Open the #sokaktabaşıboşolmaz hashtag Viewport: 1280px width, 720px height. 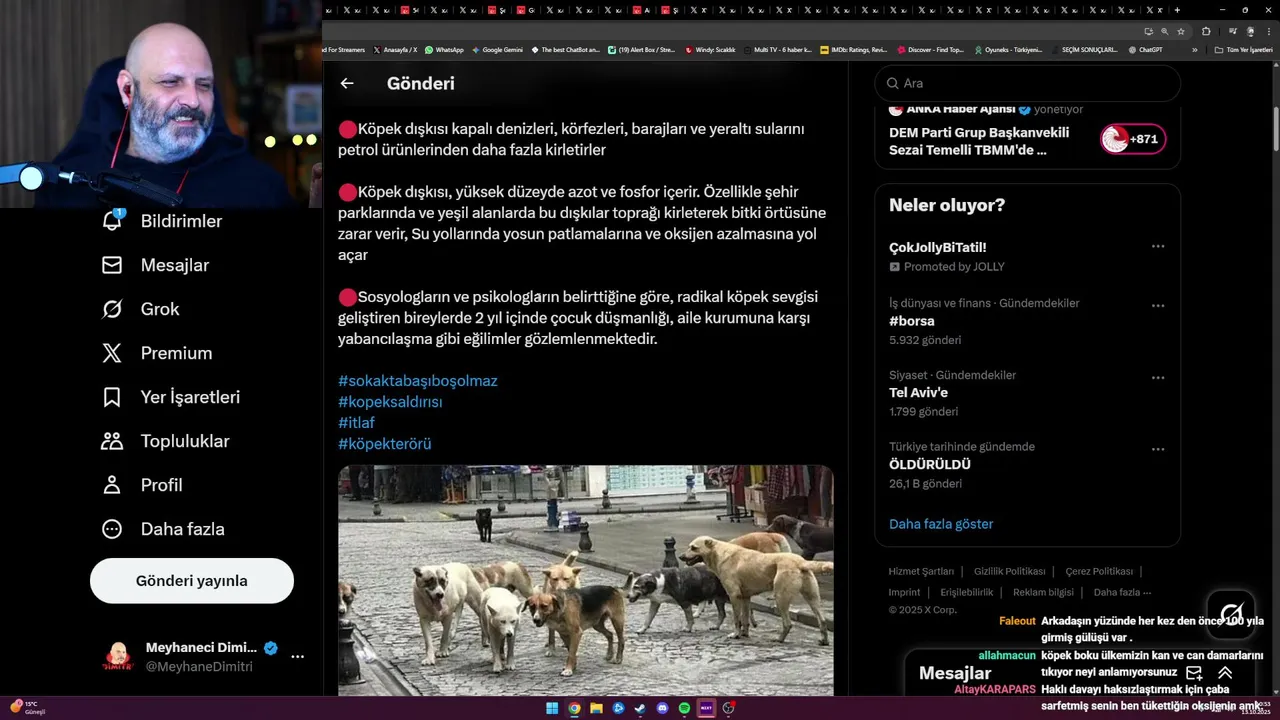(417, 381)
